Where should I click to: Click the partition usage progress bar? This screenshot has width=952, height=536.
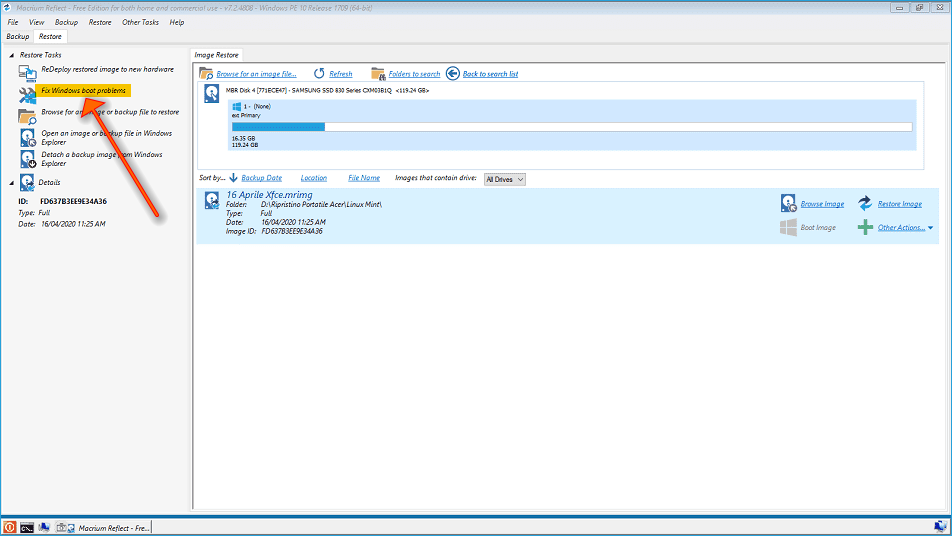click(572, 127)
